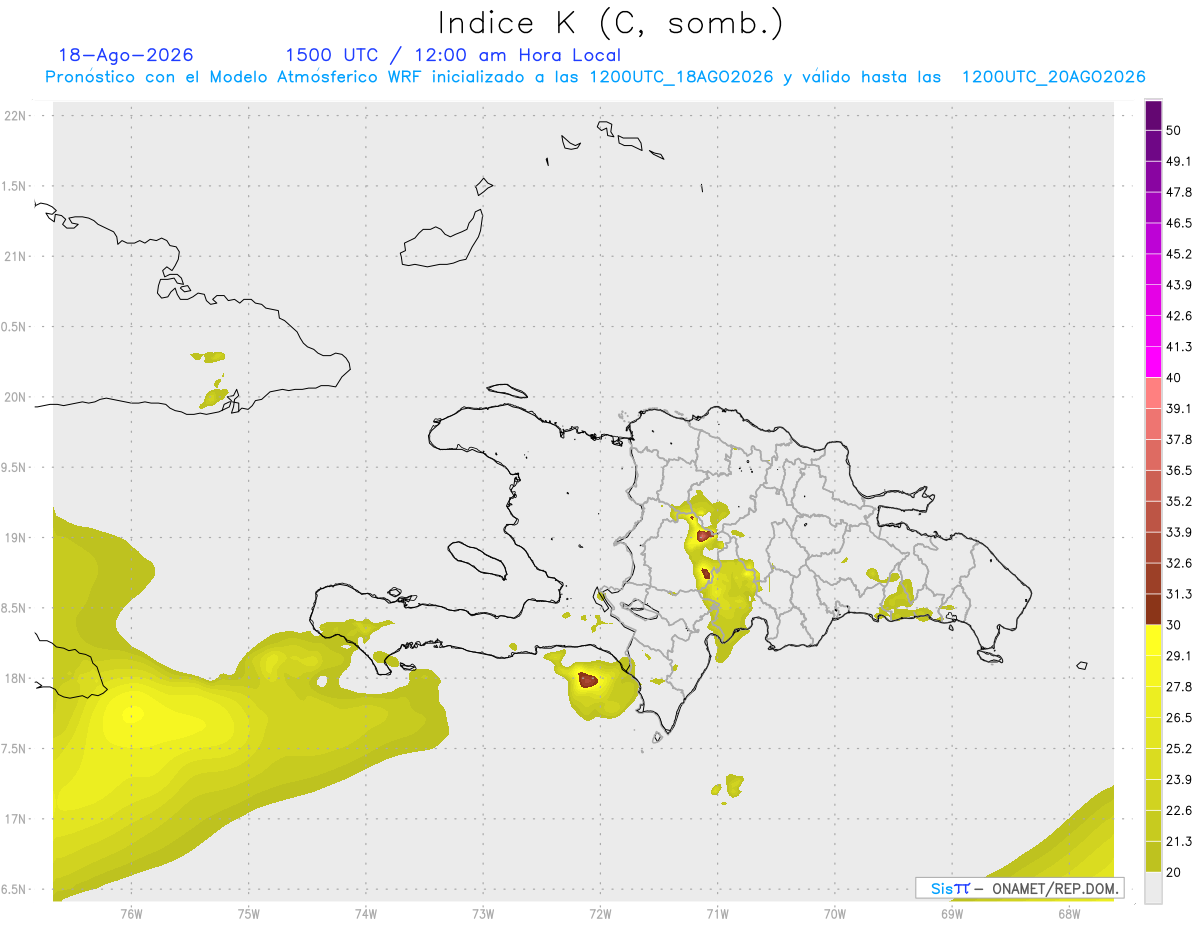Click the "18N" latitude label
This screenshot has width=1200, height=927.
point(15,678)
